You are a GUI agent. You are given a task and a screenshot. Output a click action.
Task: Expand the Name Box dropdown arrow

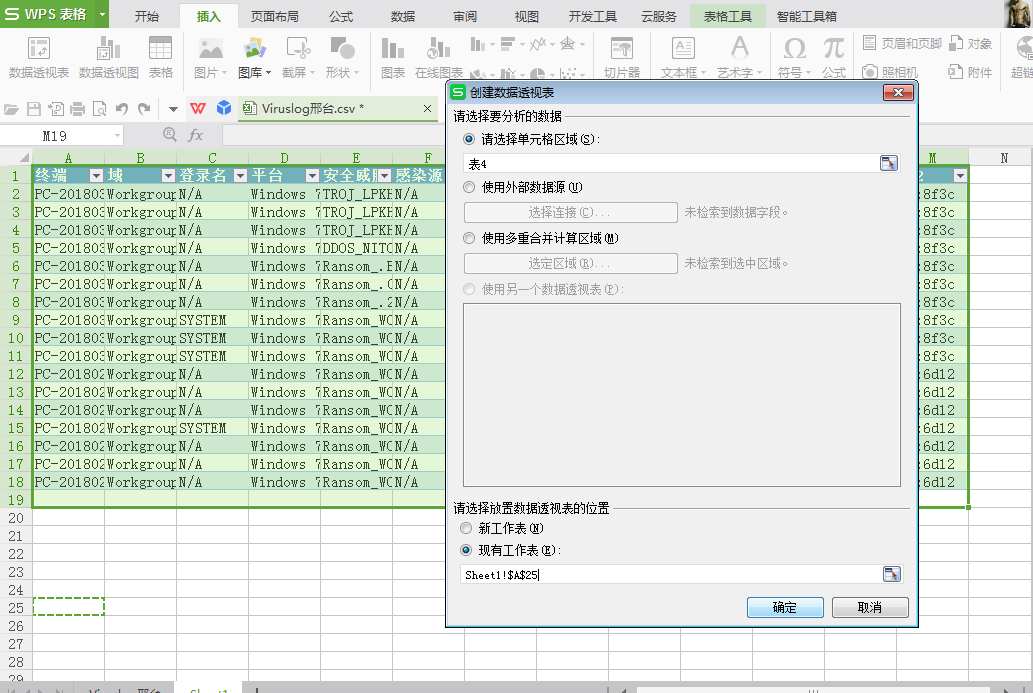(x=117, y=135)
